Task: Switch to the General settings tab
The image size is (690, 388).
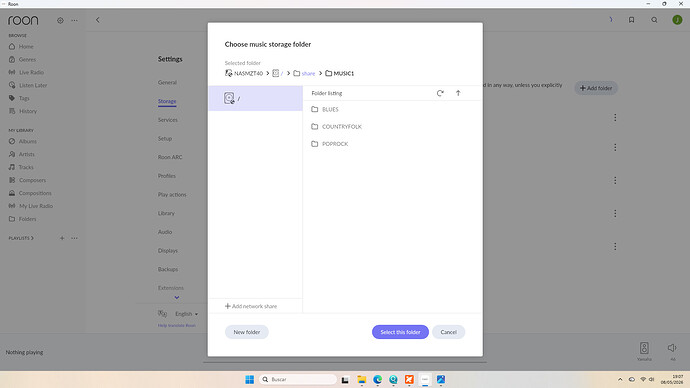Action: 167,82
